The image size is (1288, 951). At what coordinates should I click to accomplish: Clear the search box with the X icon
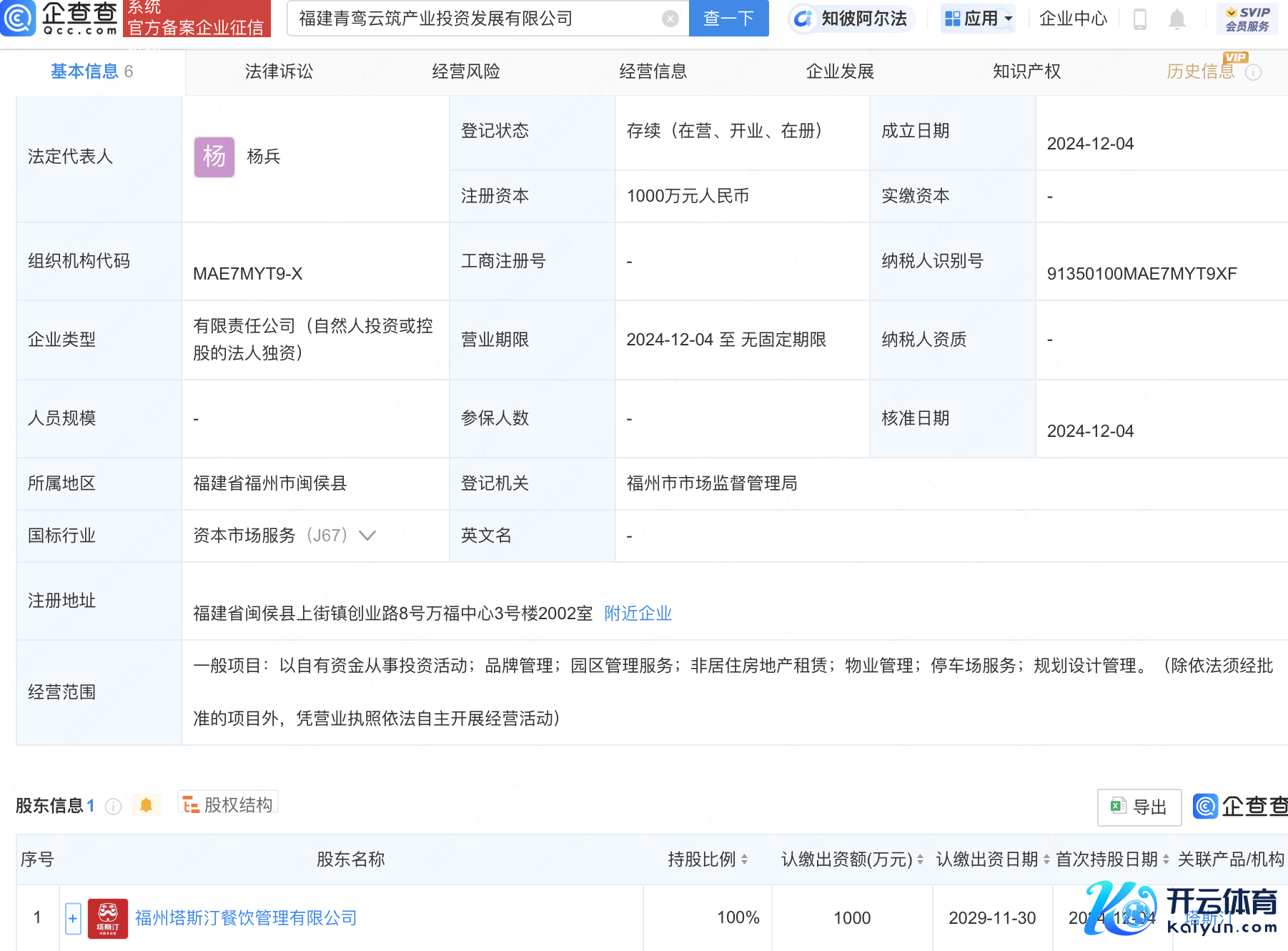coord(670,19)
